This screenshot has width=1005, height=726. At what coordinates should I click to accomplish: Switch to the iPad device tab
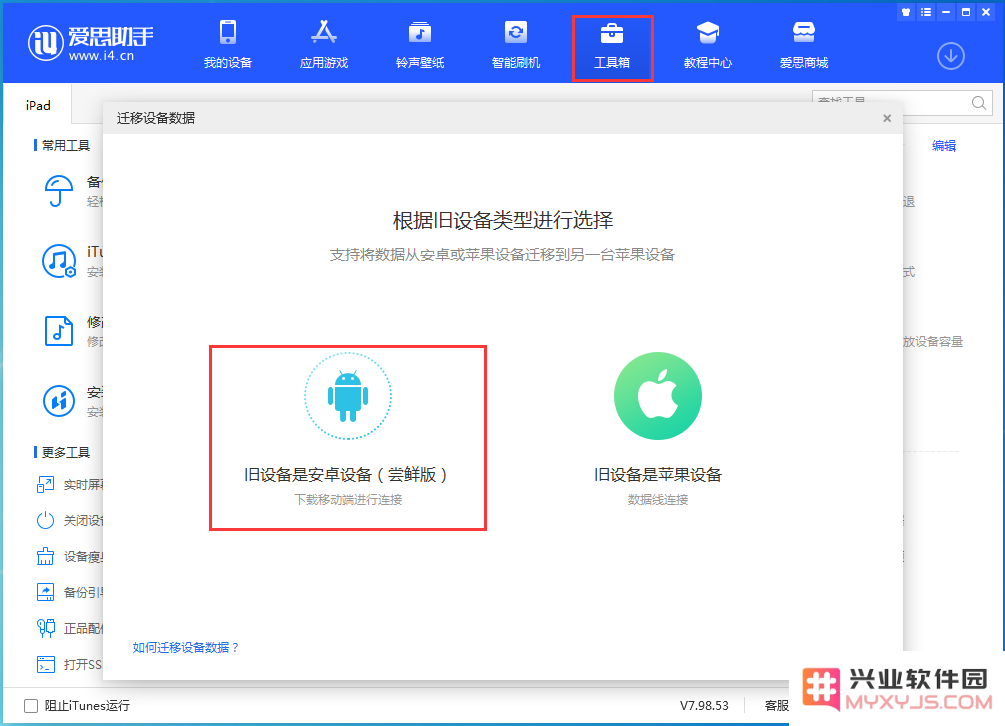pos(38,105)
